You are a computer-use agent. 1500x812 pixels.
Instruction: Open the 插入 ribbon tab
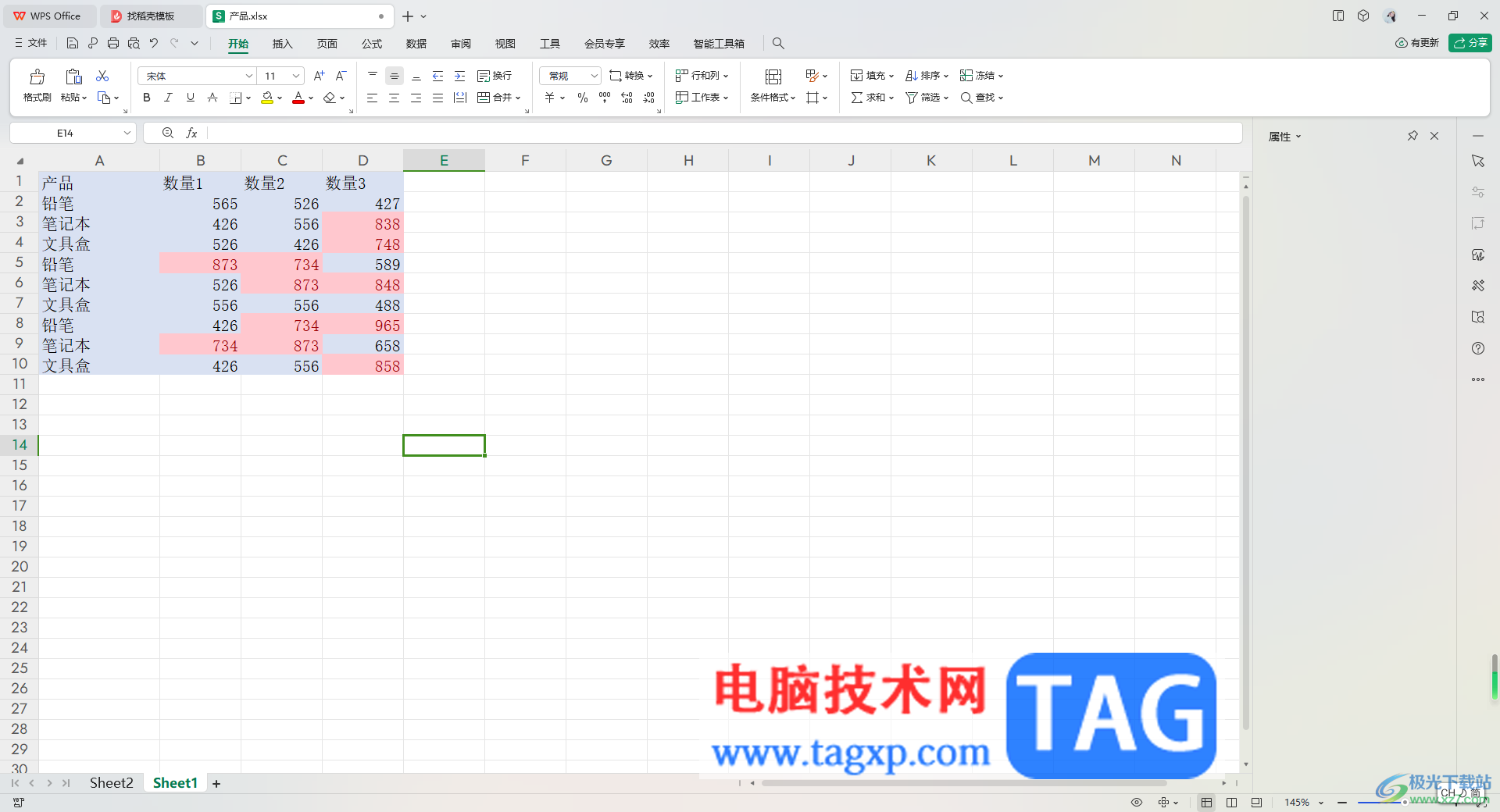pos(282,44)
